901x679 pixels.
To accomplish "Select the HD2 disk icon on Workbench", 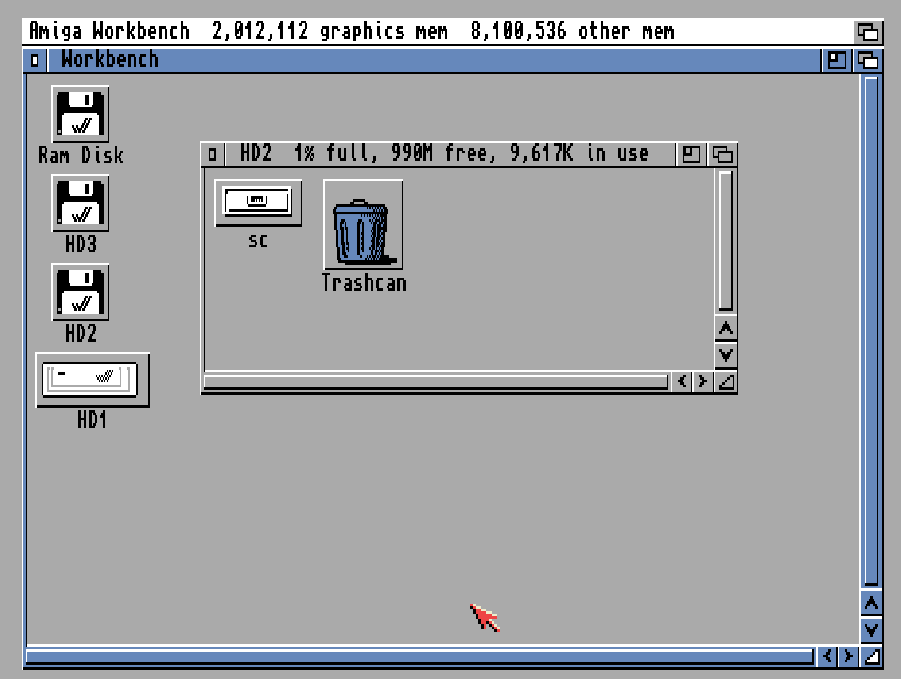I will point(80,292).
